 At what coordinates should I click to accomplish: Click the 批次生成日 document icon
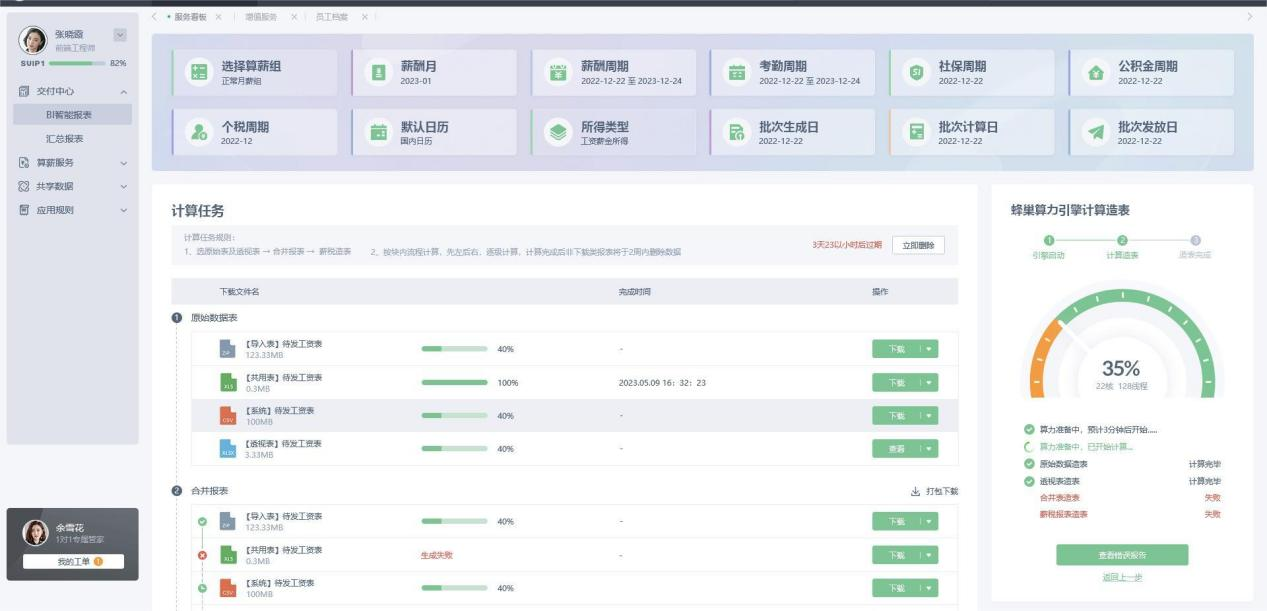click(737, 132)
